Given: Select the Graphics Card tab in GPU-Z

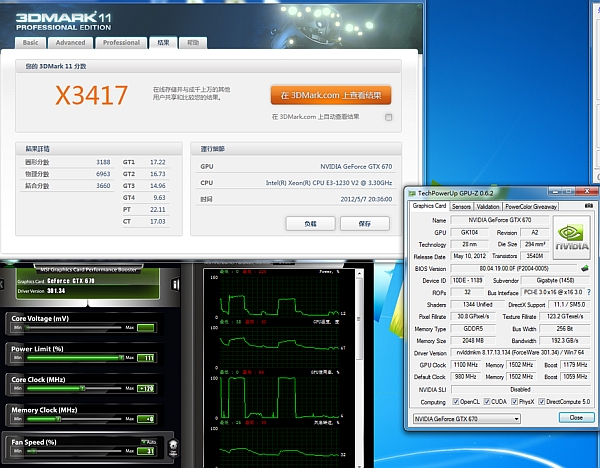Looking at the screenshot, I should click(x=429, y=206).
